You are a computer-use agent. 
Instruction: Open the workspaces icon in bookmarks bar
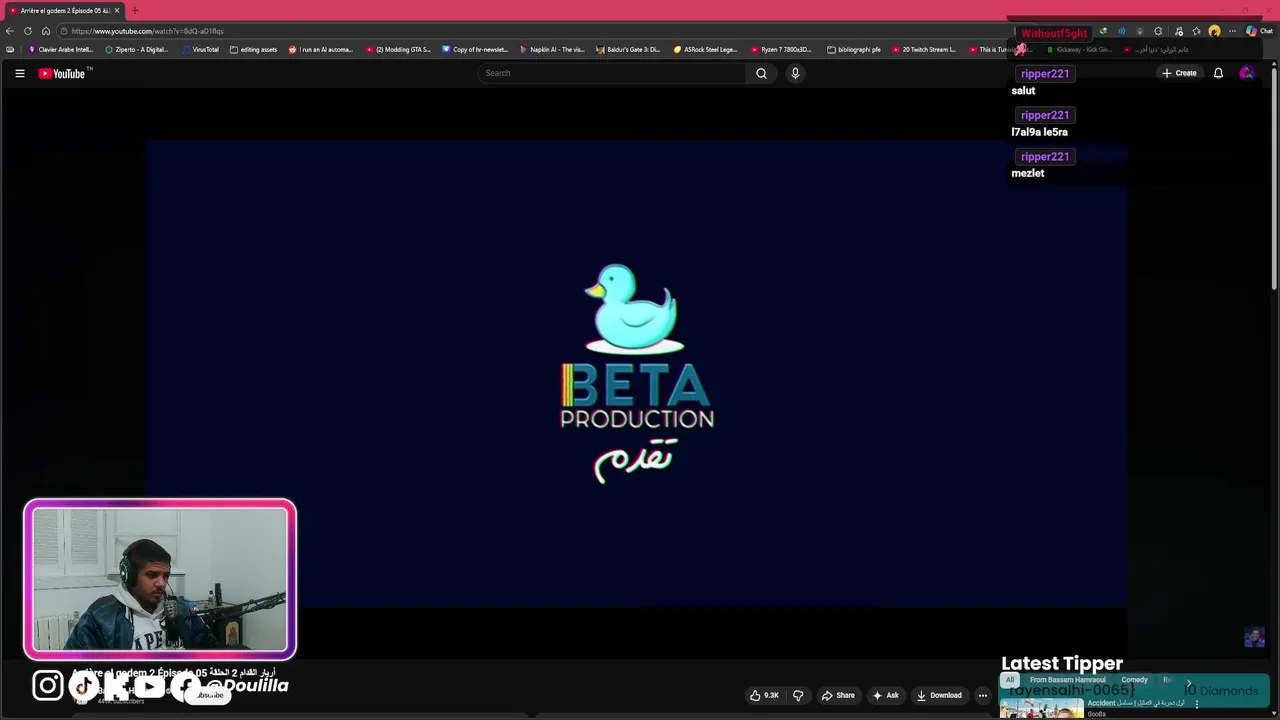coord(10,49)
